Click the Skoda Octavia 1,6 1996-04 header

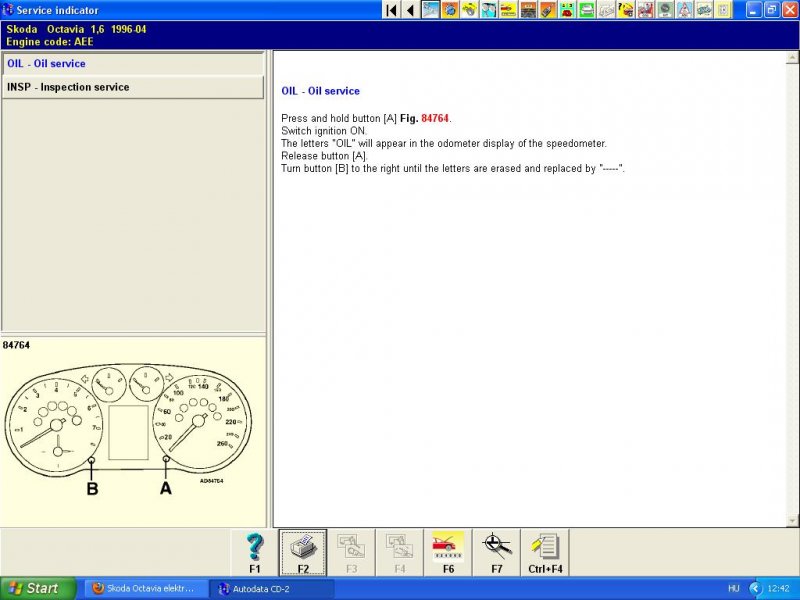coord(77,30)
